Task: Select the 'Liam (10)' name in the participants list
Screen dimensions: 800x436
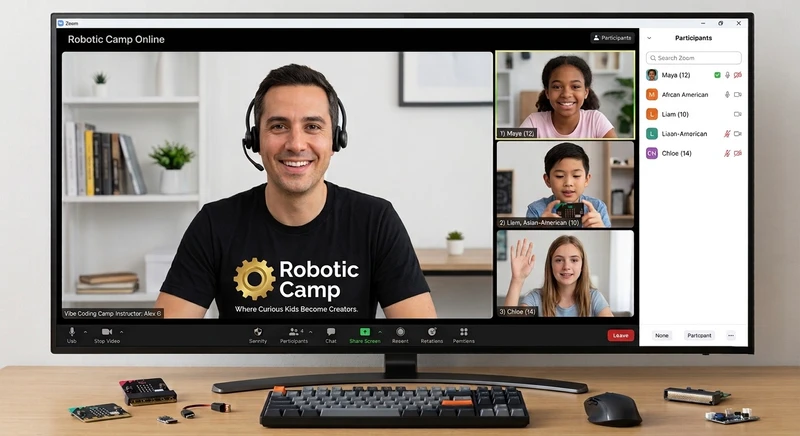Action: coord(675,114)
